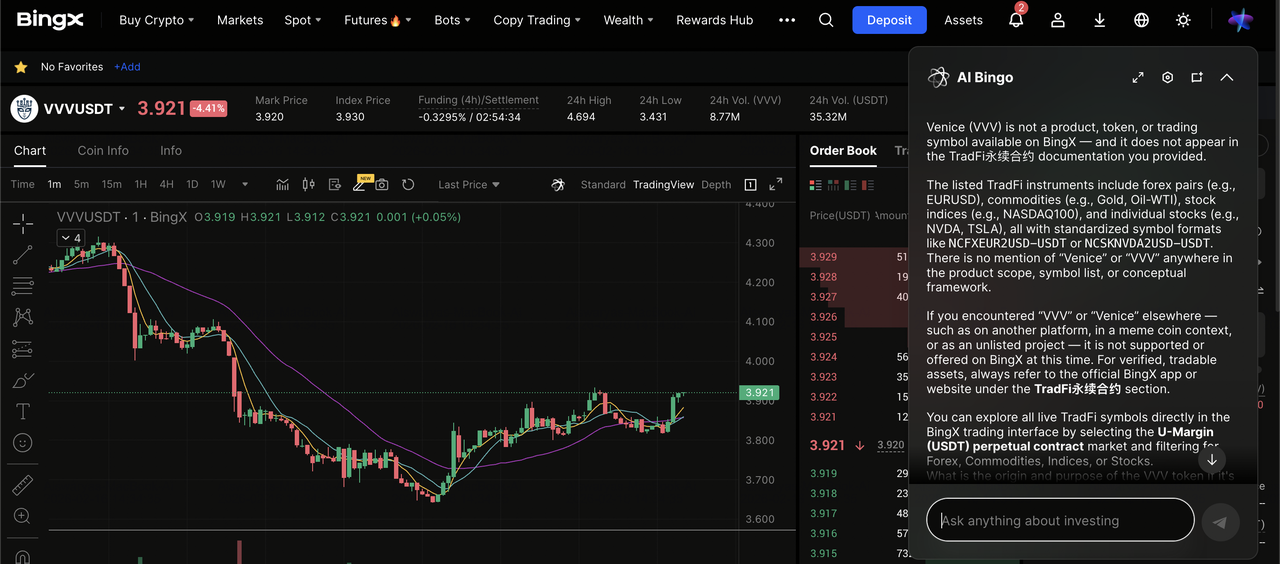Start a new AI Bingo chat
1280x564 pixels.
(x=1196, y=78)
